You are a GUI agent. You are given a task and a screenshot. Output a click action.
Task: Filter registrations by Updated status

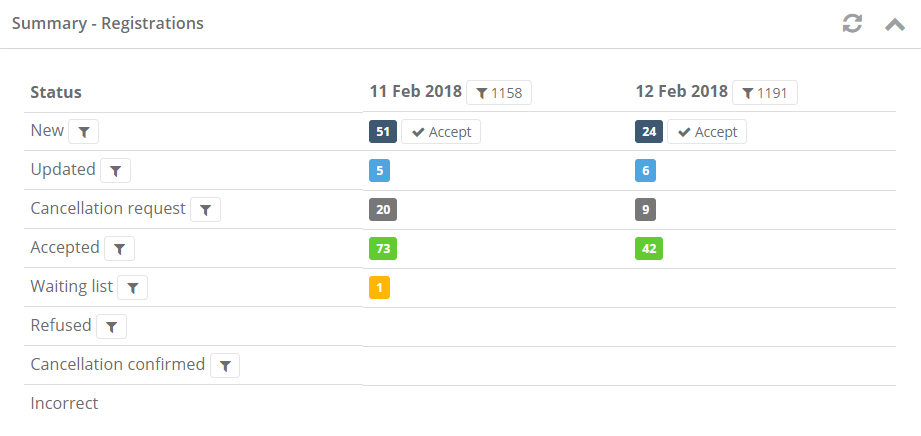pos(116,171)
